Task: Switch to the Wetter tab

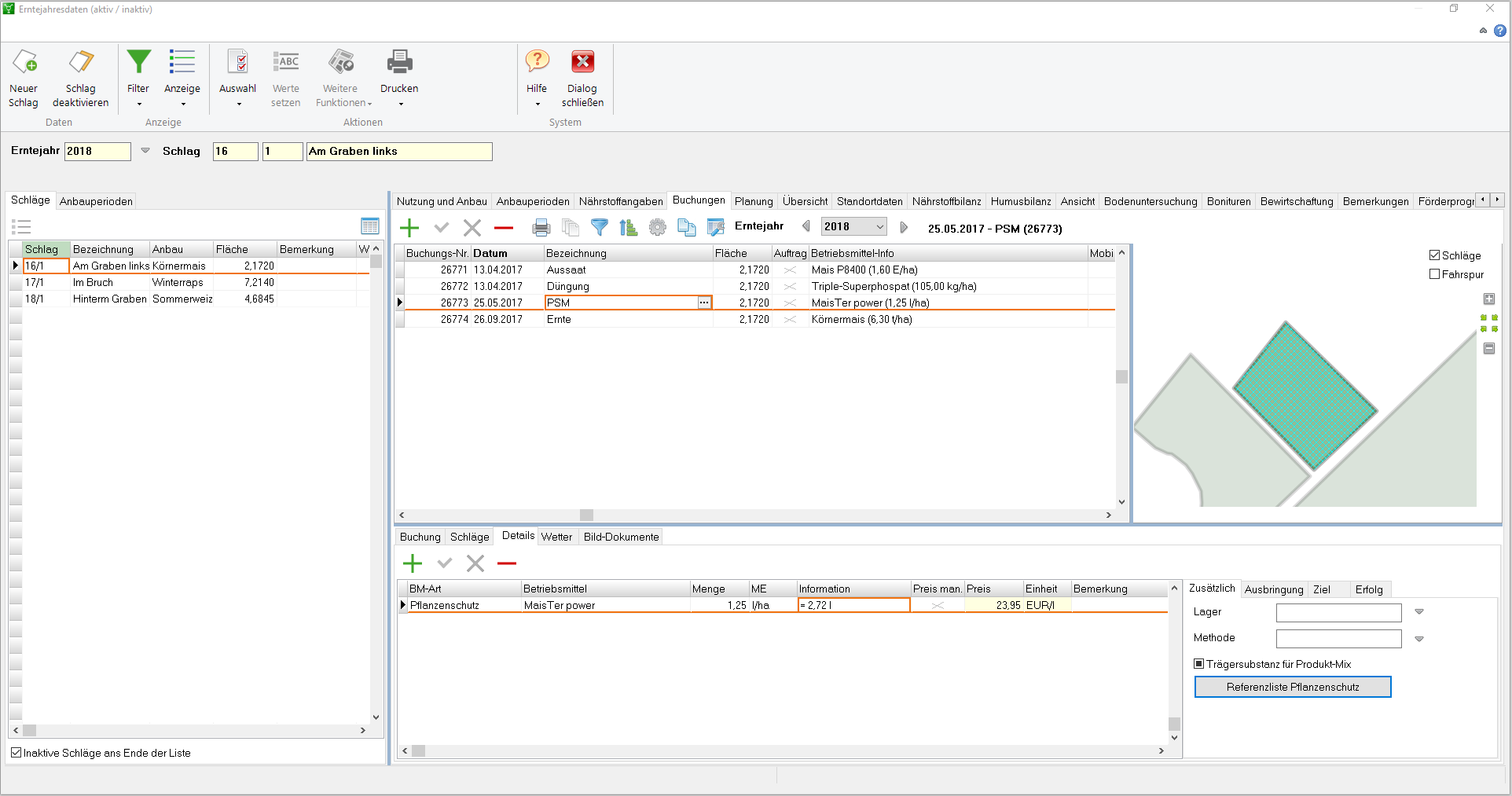Action: click(x=556, y=537)
